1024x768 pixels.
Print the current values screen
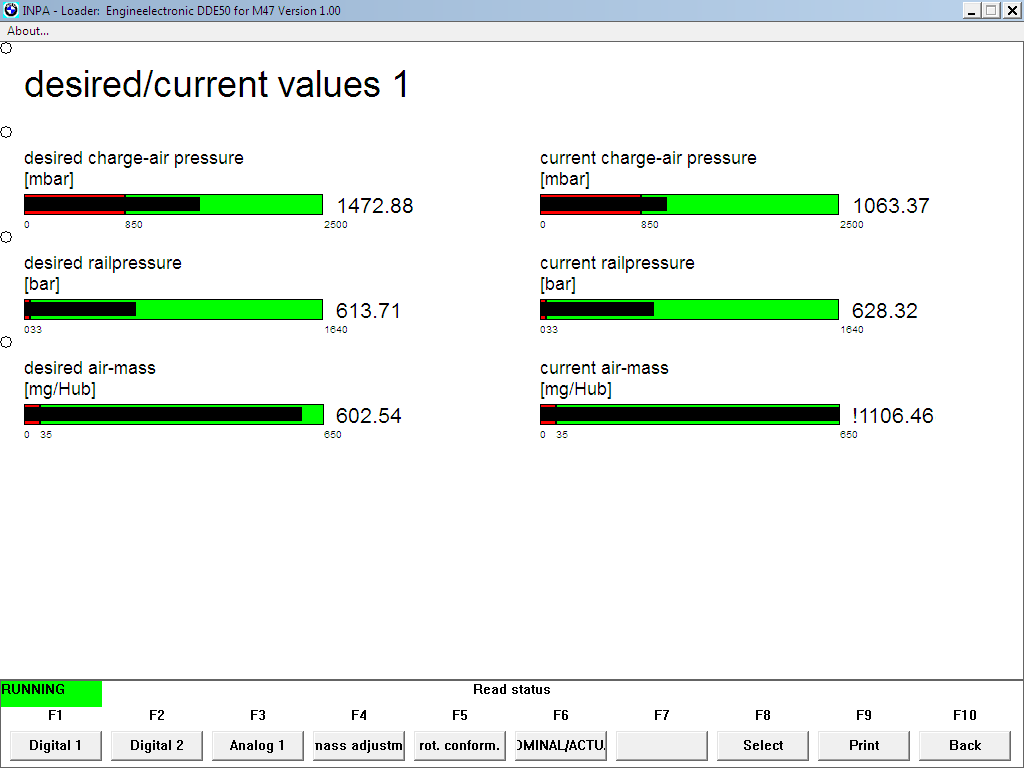864,745
